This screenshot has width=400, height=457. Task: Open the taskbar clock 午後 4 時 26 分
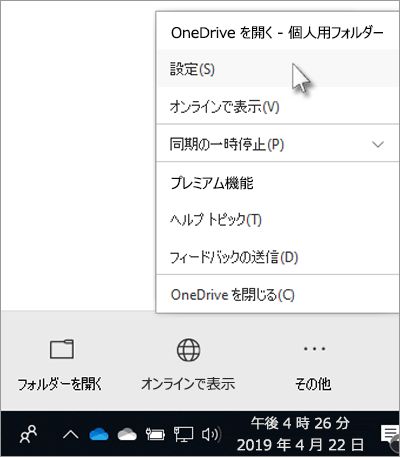point(300,423)
